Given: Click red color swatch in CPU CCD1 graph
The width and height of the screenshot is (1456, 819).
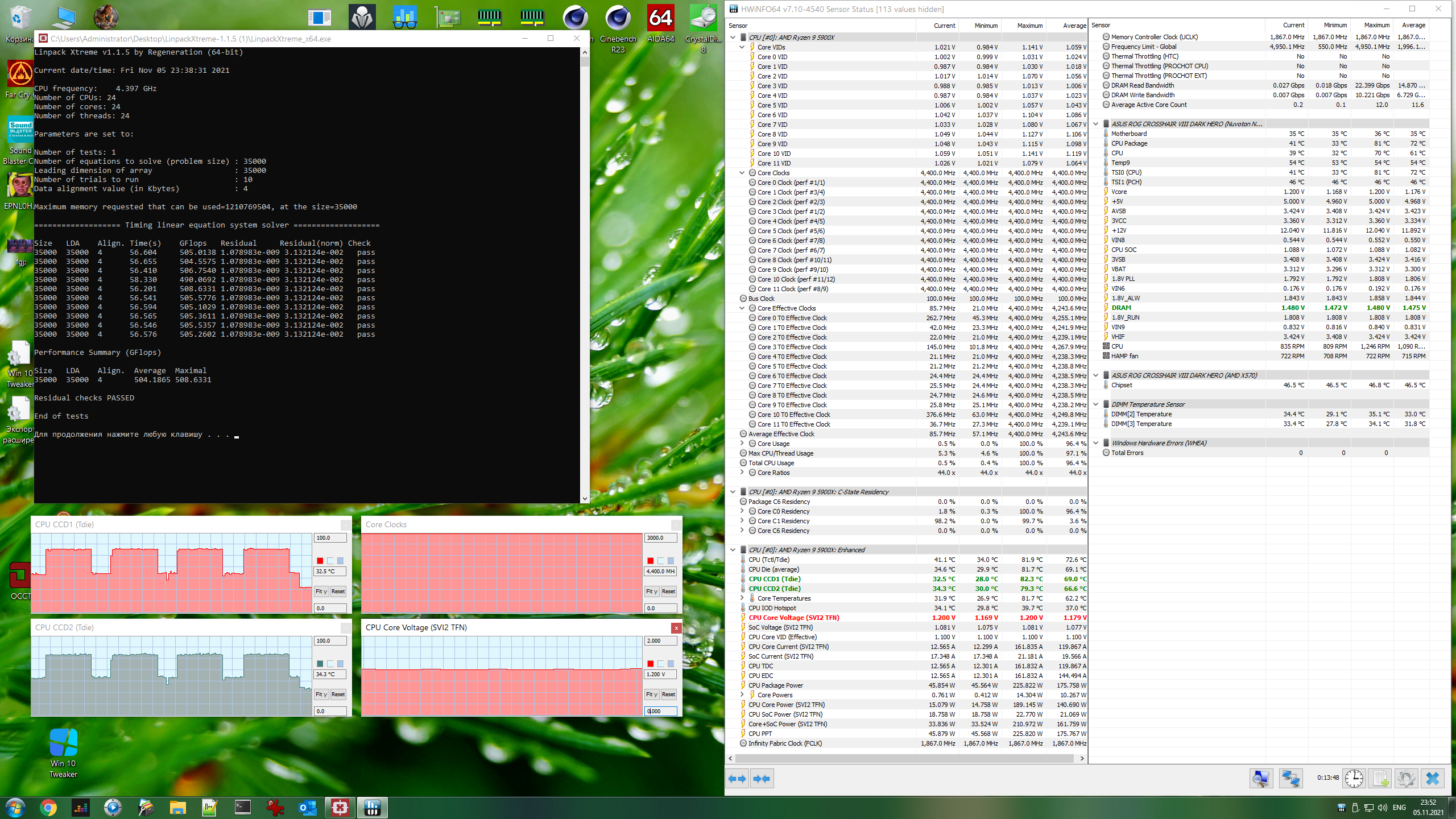Looking at the screenshot, I should click(x=320, y=561).
